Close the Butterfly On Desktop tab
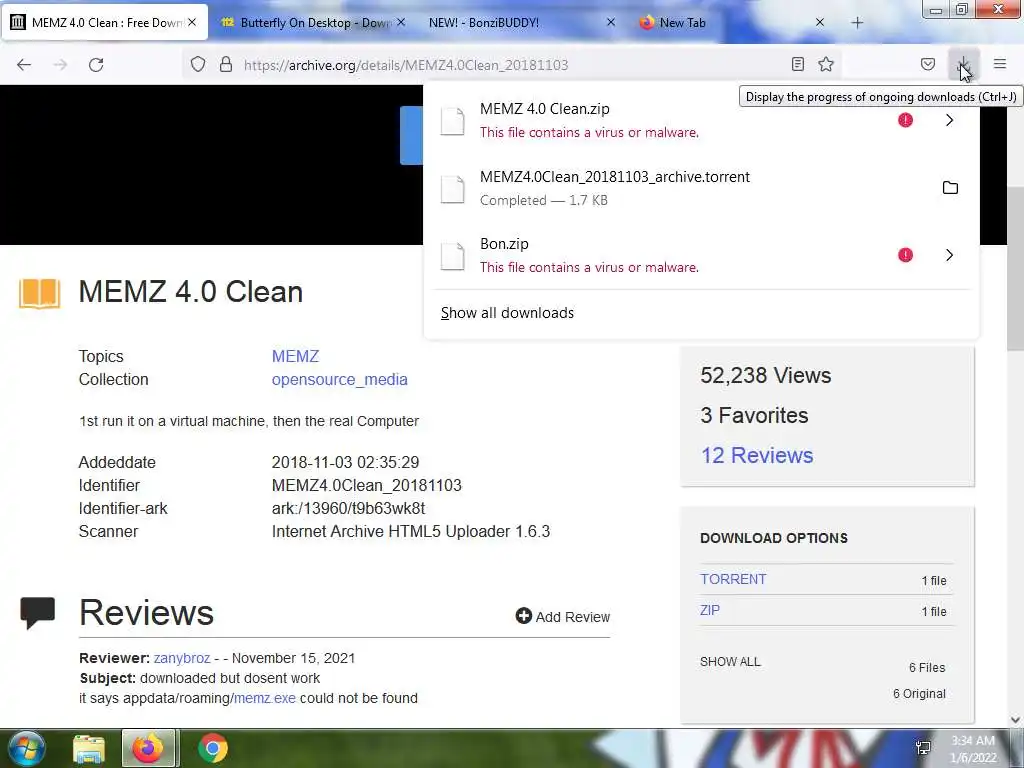1024x768 pixels. click(x=401, y=22)
